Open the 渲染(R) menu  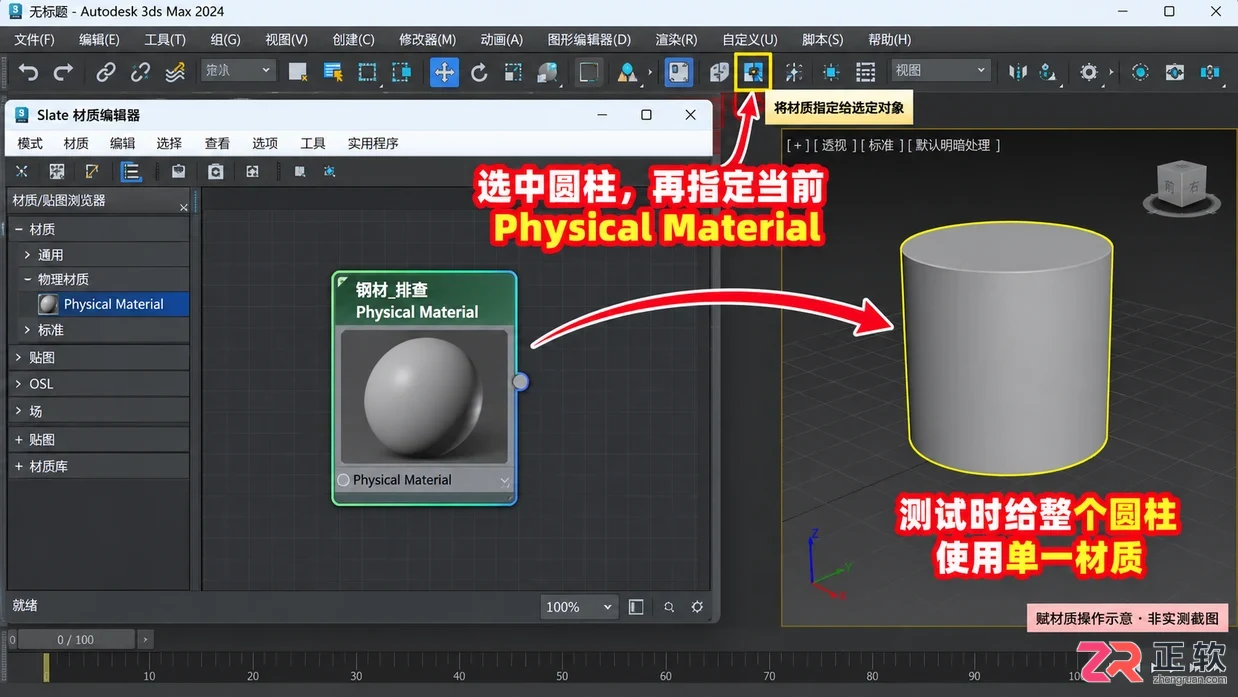click(676, 40)
